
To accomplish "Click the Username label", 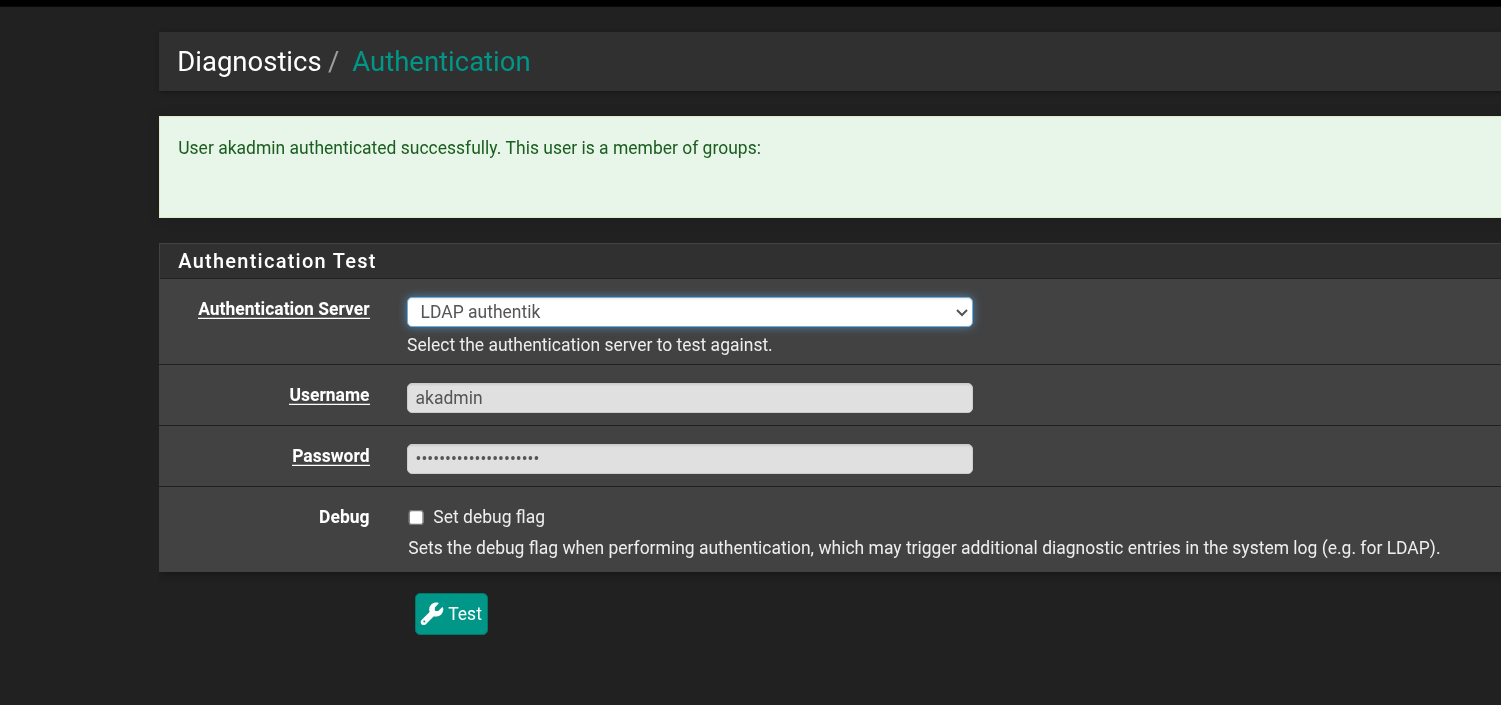I will (x=329, y=395).
